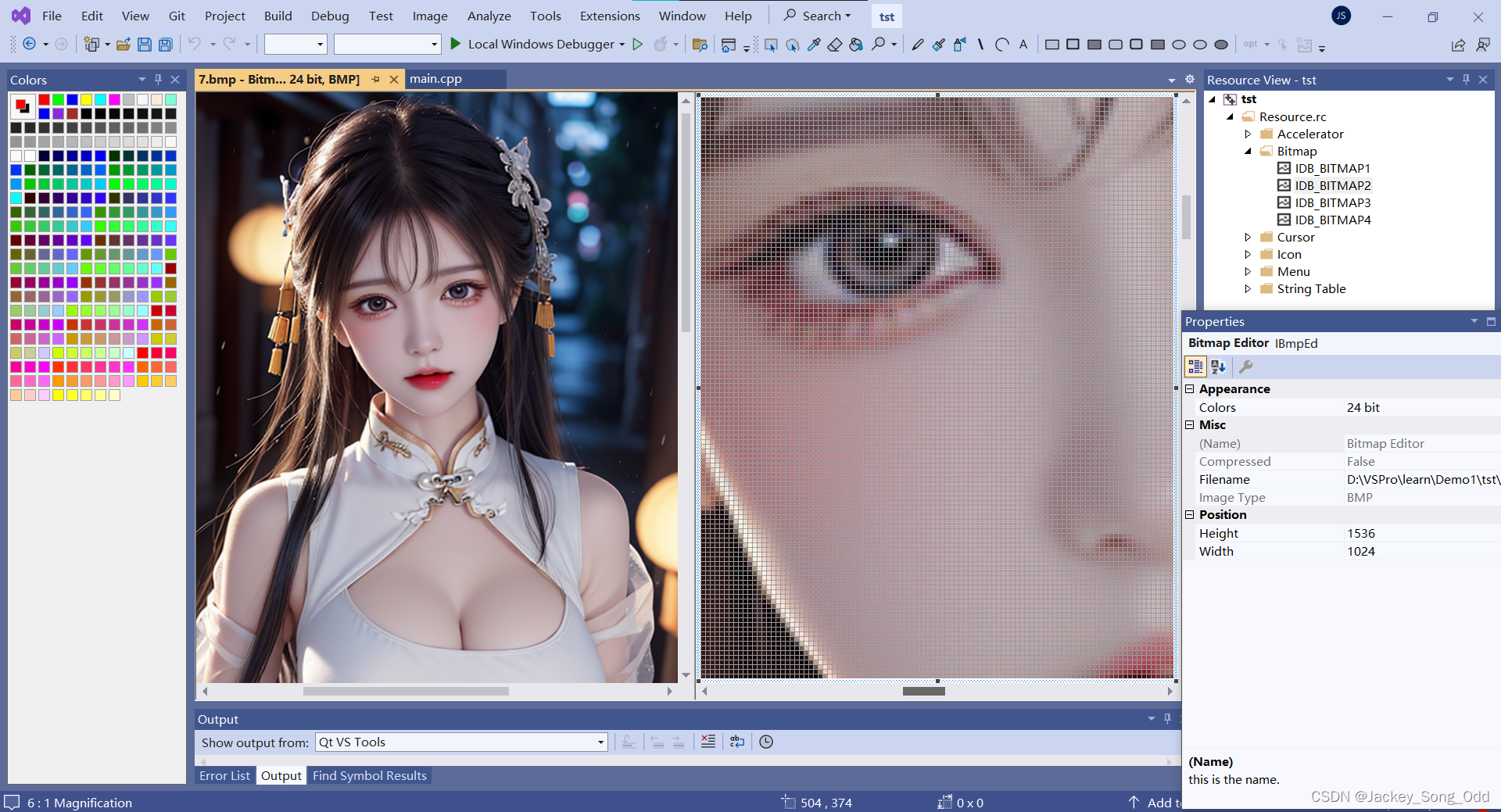Image resolution: width=1501 pixels, height=812 pixels.
Task: Pick the red color swatch
Action: click(44, 99)
